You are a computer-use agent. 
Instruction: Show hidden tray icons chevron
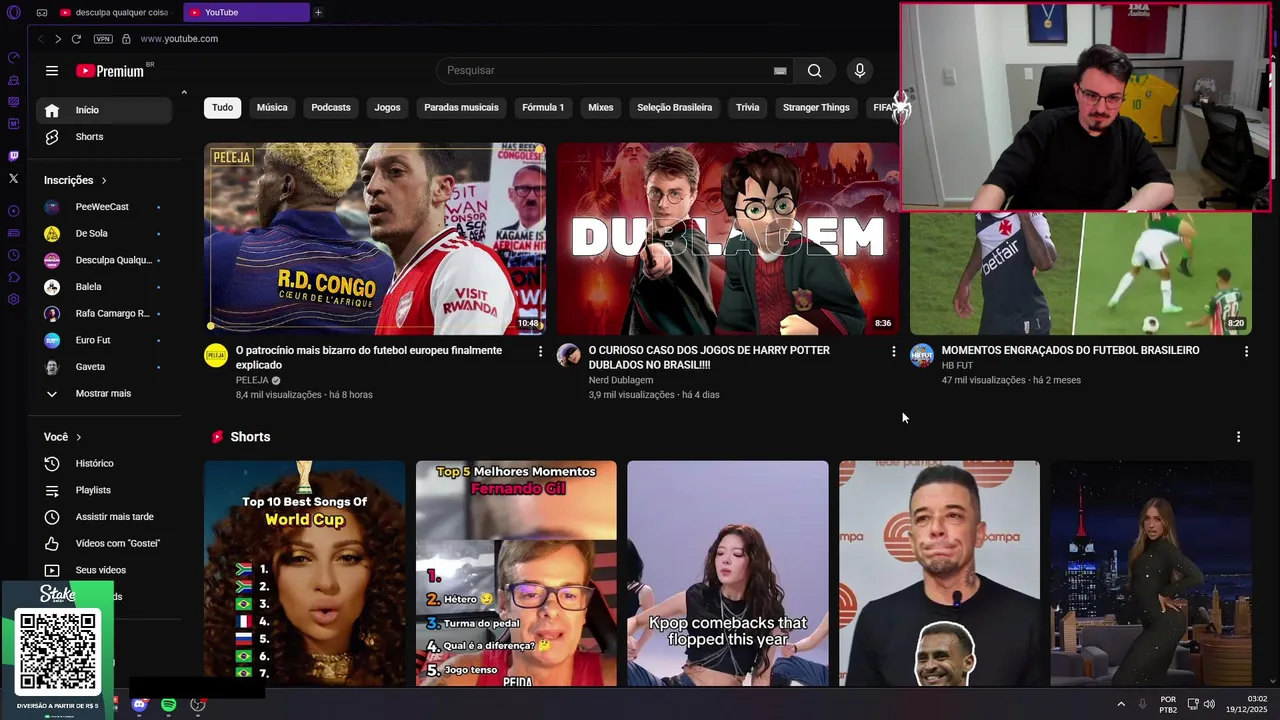(x=1121, y=704)
